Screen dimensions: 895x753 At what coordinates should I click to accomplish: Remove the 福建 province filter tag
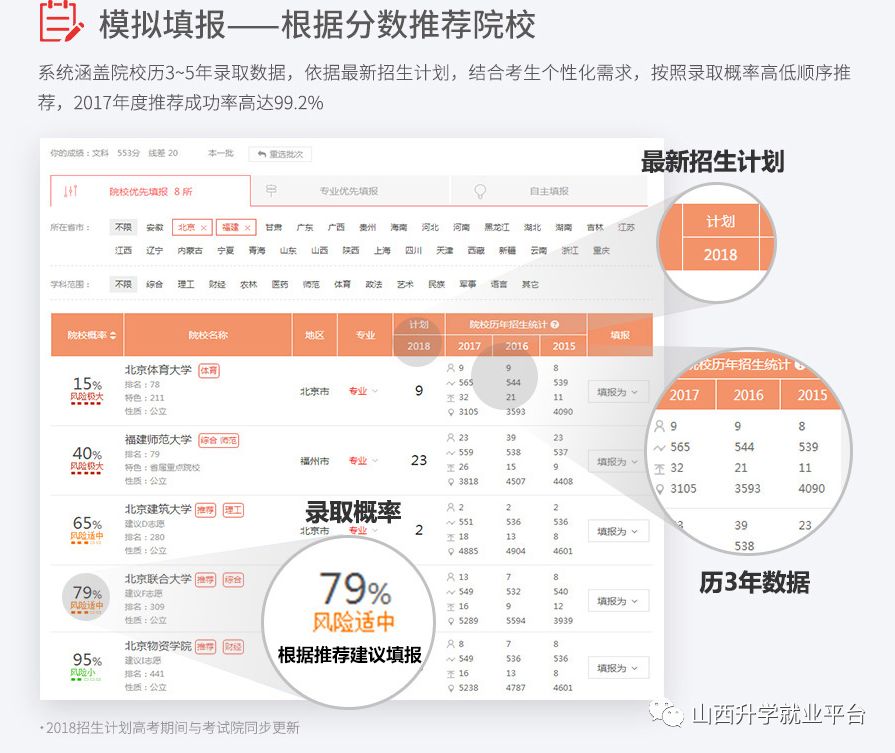coord(247,227)
